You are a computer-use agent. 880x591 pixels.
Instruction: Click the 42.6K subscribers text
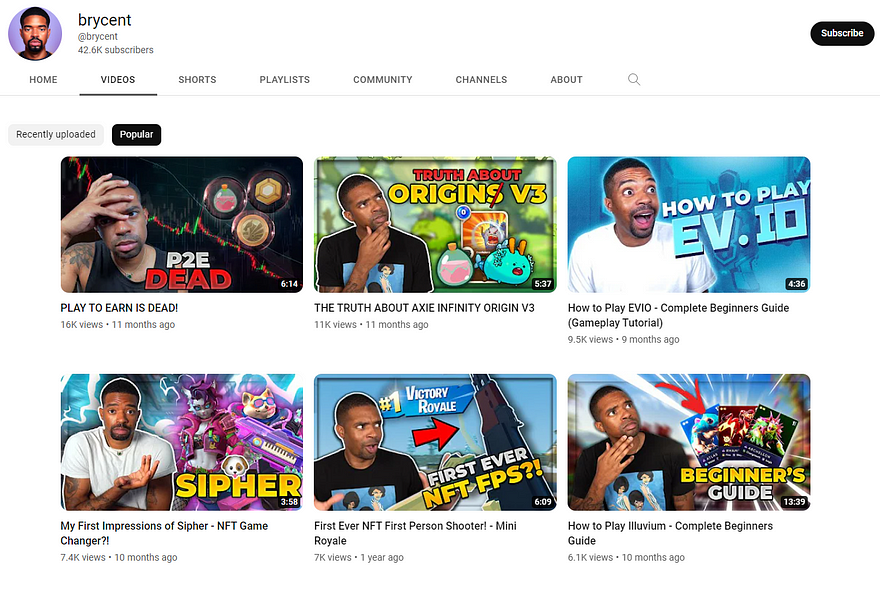pos(116,50)
